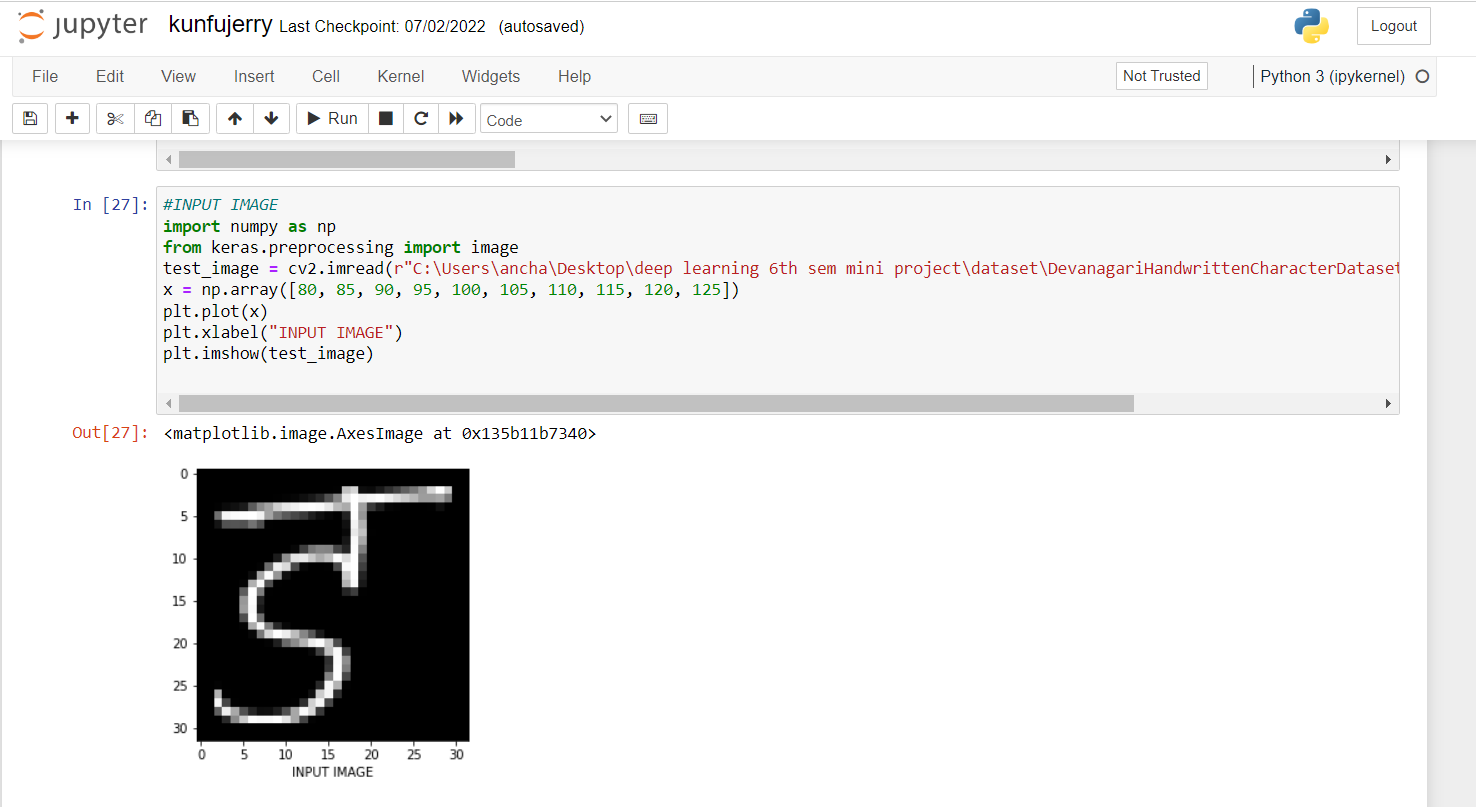Click the Python logo in the header
Screen dimensions: 1476x807
pyautogui.click(x=1311, y=26)
